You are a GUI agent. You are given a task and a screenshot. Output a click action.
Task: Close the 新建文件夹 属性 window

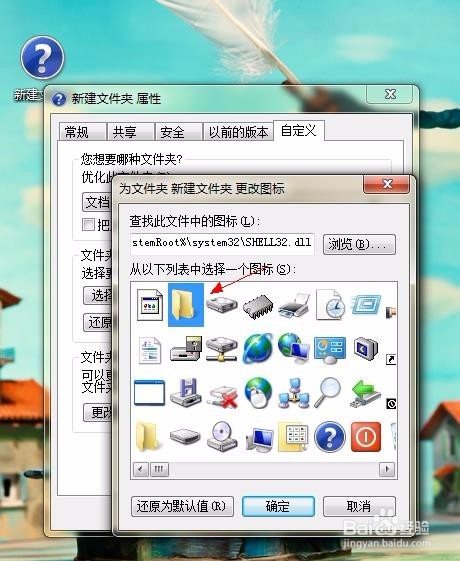tap(390, 94)
